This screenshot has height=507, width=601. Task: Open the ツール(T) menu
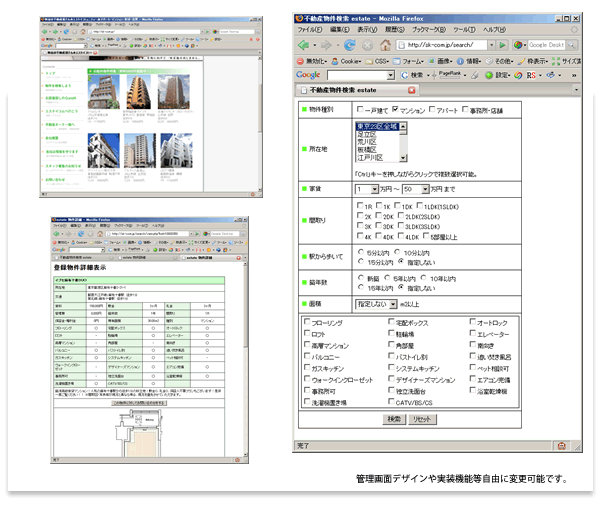coord(464,30)
